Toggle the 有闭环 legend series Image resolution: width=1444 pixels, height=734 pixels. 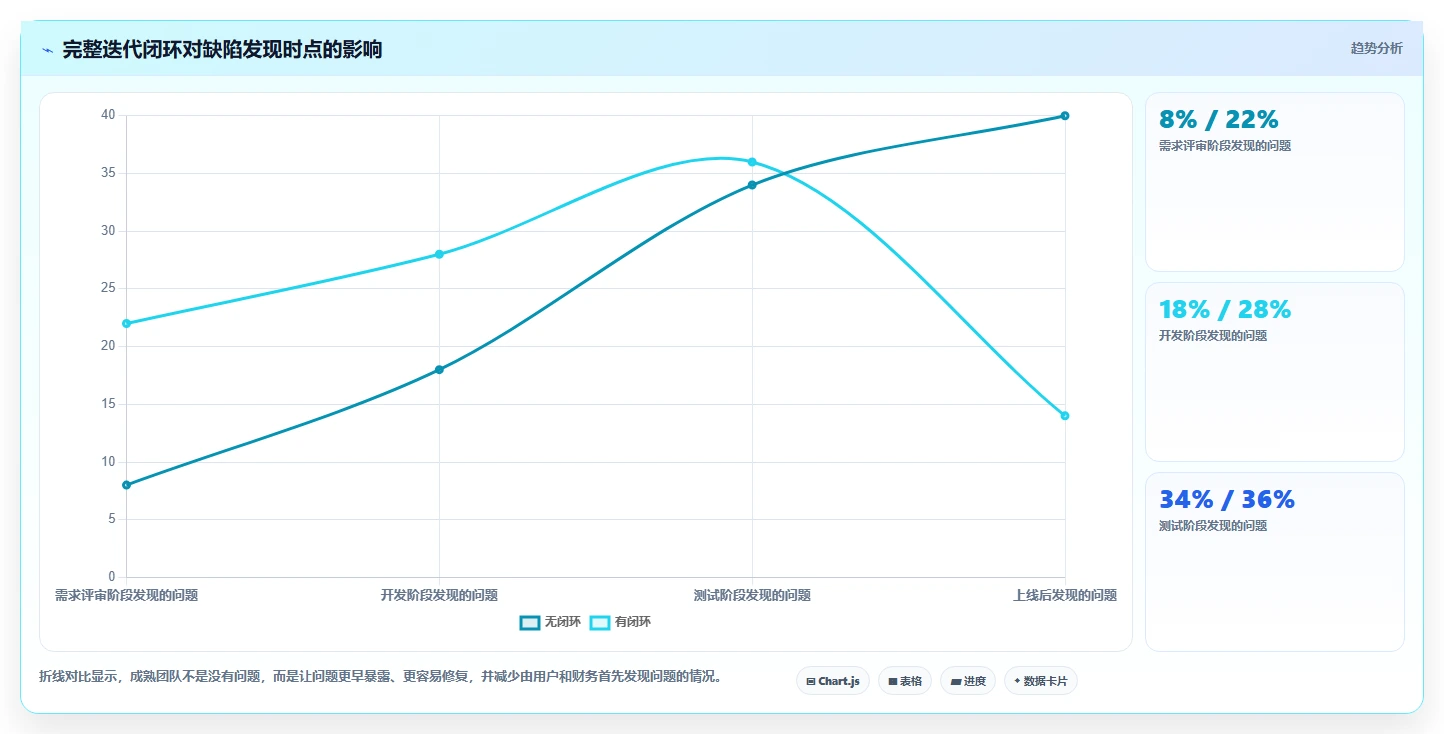click(x=620, y=622)
